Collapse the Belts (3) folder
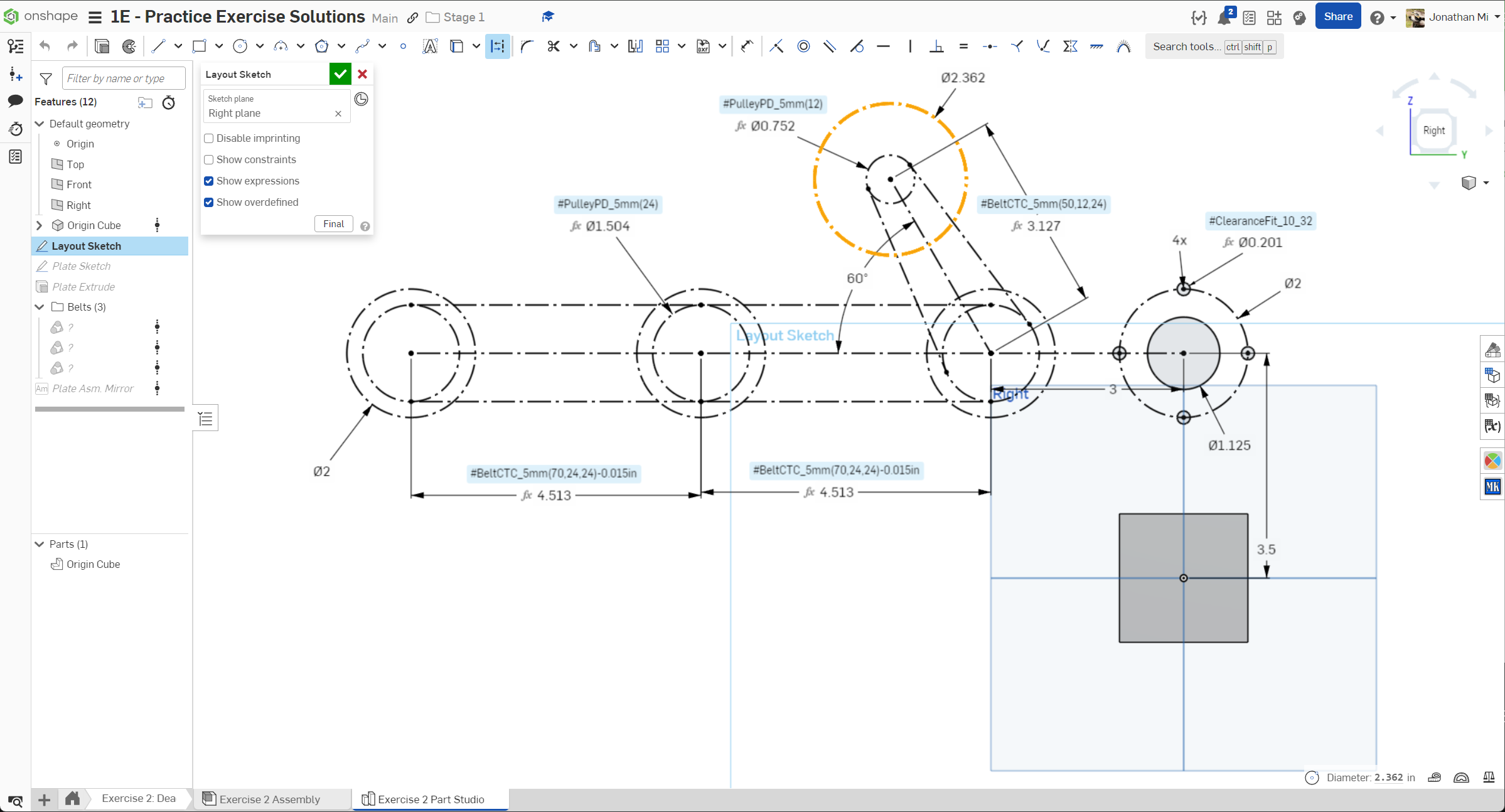Image resolution: width=1505 pixels, height=812 pixels. point(40,307)
